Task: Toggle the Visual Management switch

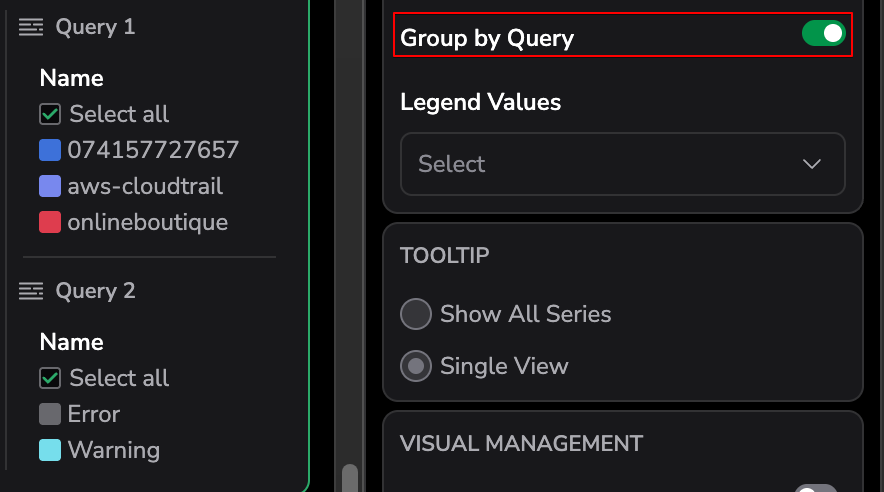Action: tap(815, 488)
